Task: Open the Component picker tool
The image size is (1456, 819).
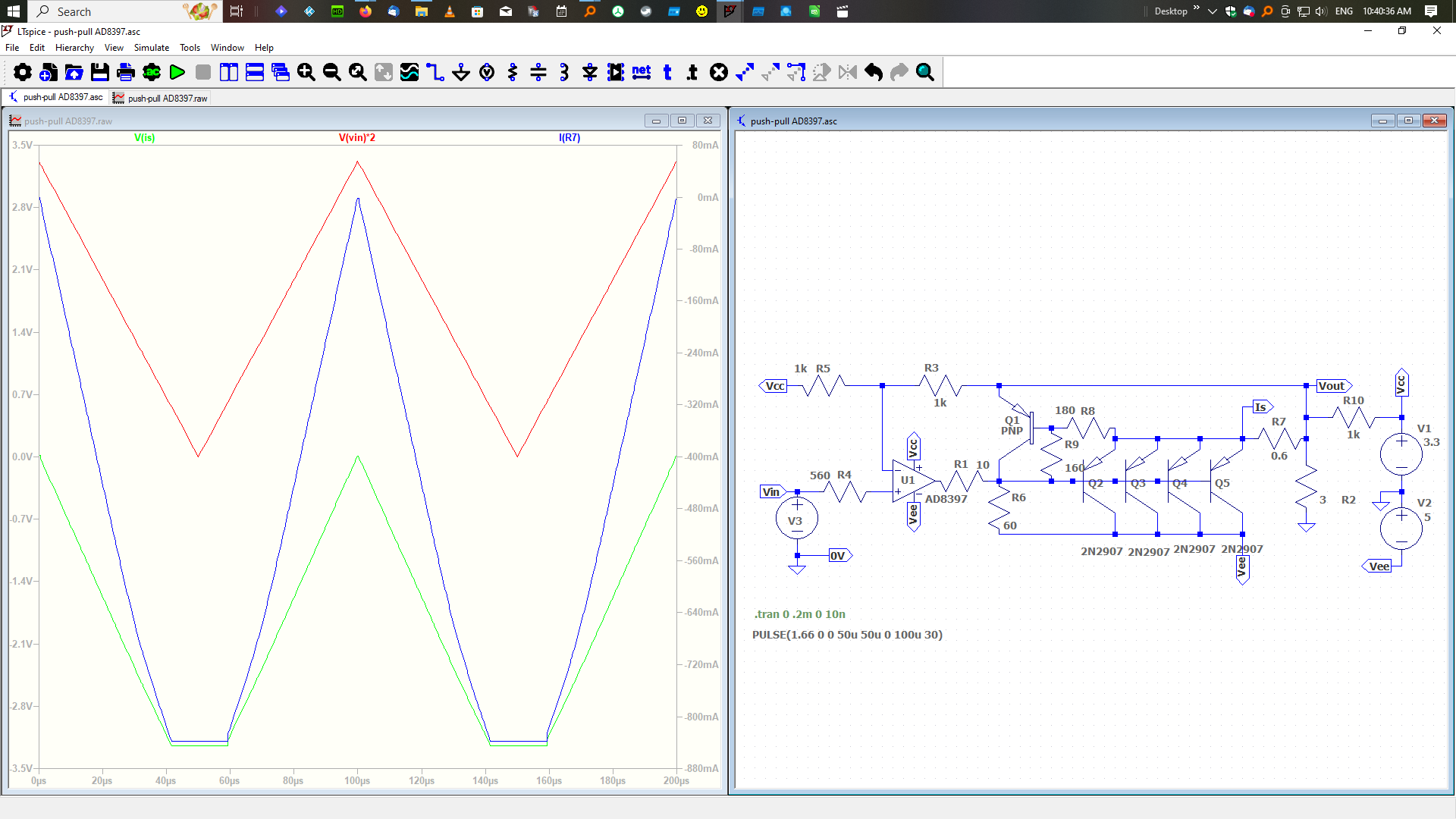Action: [616, 72]
